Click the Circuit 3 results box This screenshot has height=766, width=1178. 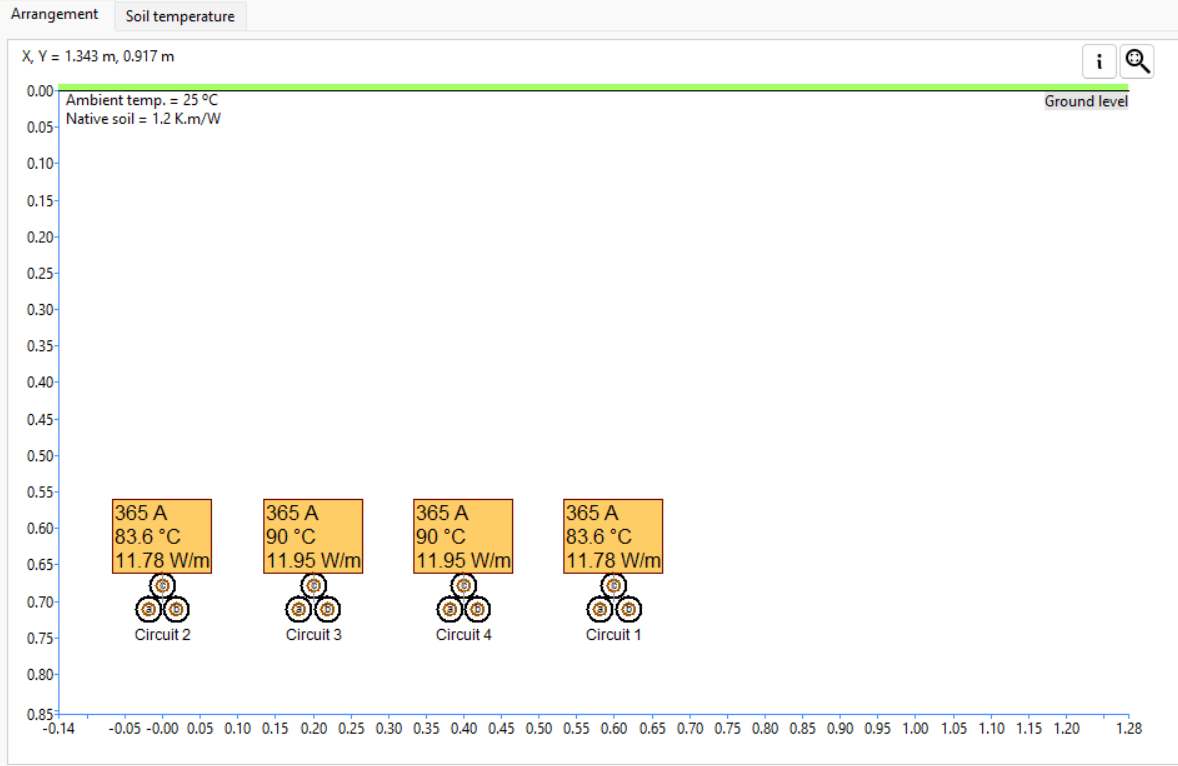(x=313, y=536)
